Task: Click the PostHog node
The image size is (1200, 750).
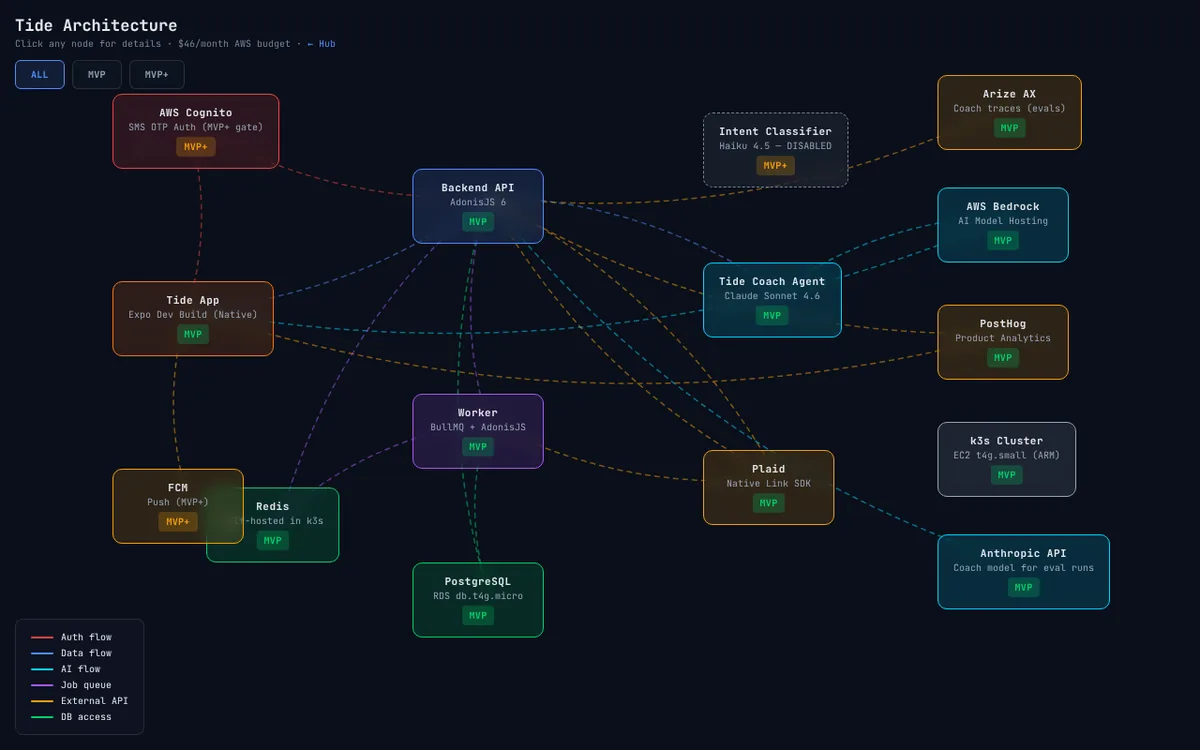Action: point(1003,342)
